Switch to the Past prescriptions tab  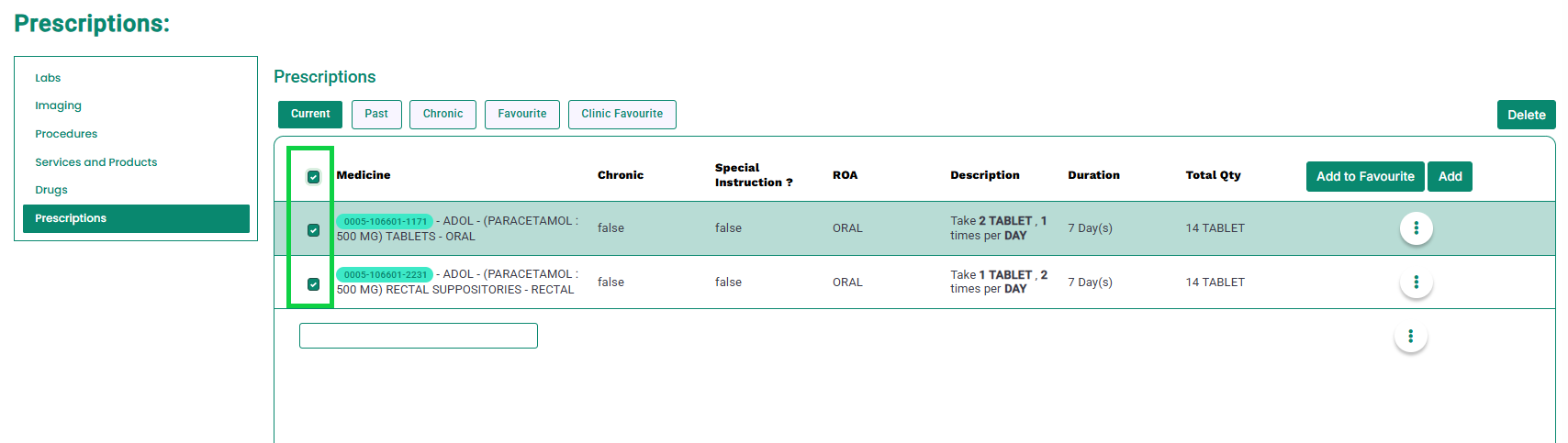(376, 115)
